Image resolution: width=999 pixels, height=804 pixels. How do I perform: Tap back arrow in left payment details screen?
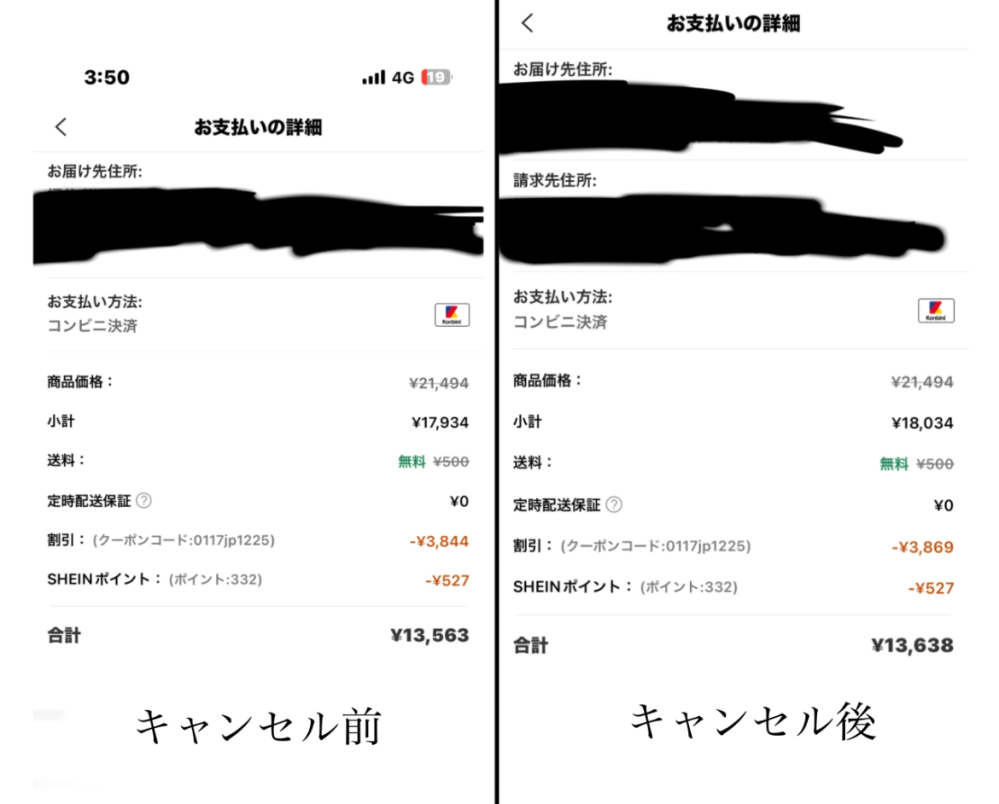coord(61,127)
